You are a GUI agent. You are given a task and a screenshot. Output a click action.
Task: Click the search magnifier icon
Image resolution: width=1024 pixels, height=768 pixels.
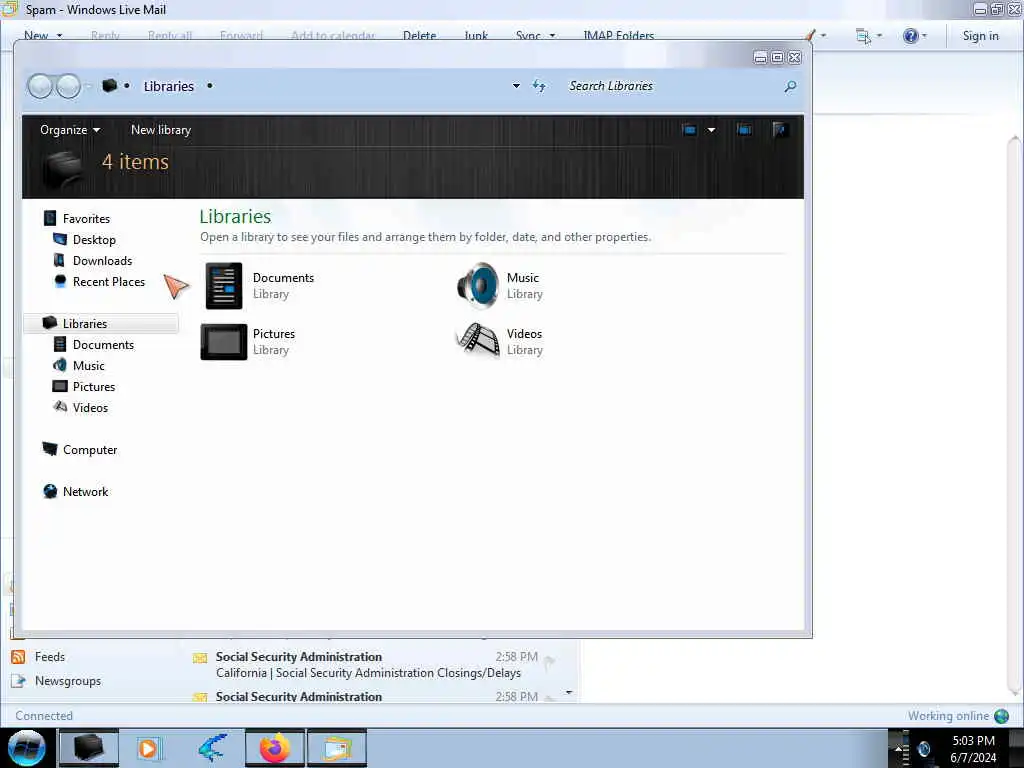coord(790,86)
